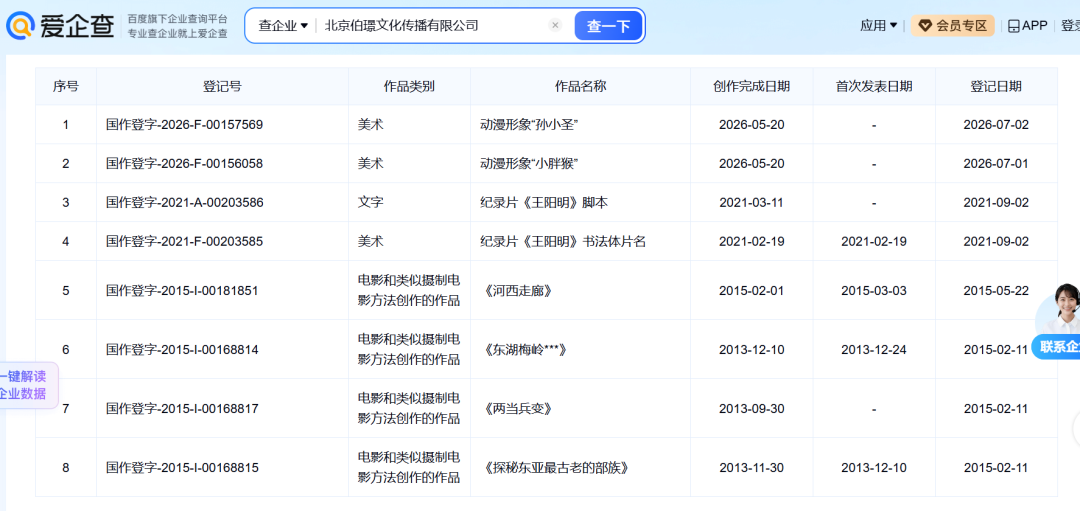Expand the 查企业 search type dropdown

283,26
